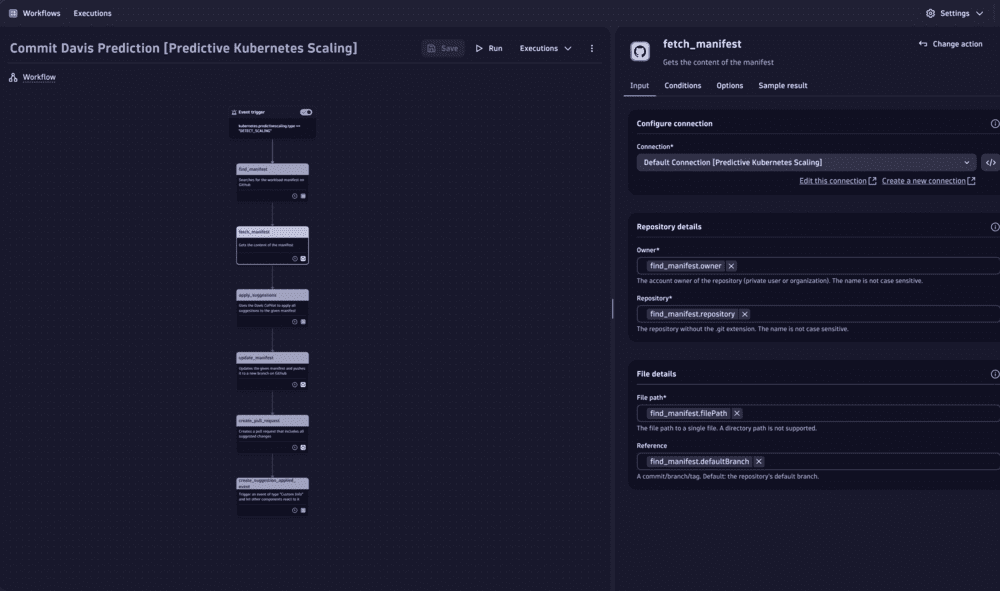Click Change action button
This screenshot has height=591, width=1000.
click(950, 44)
